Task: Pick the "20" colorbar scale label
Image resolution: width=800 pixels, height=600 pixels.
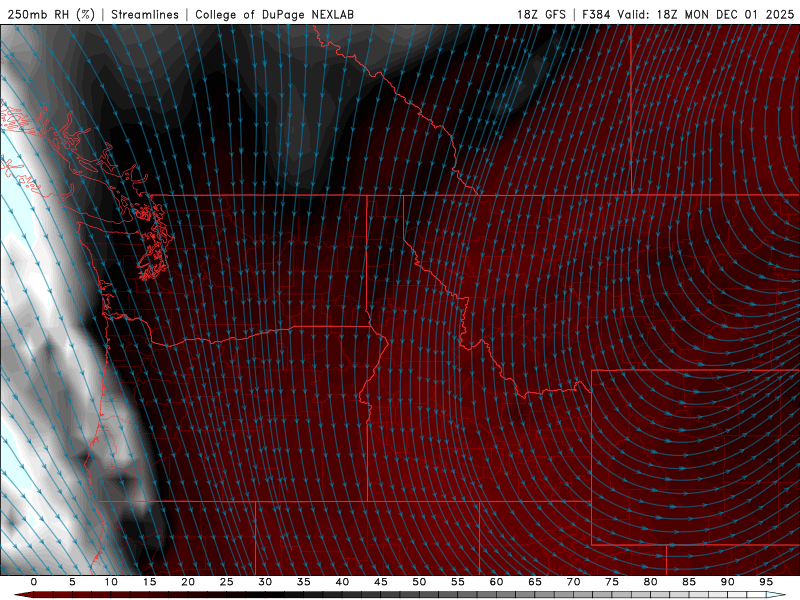Action: [188, 582]
